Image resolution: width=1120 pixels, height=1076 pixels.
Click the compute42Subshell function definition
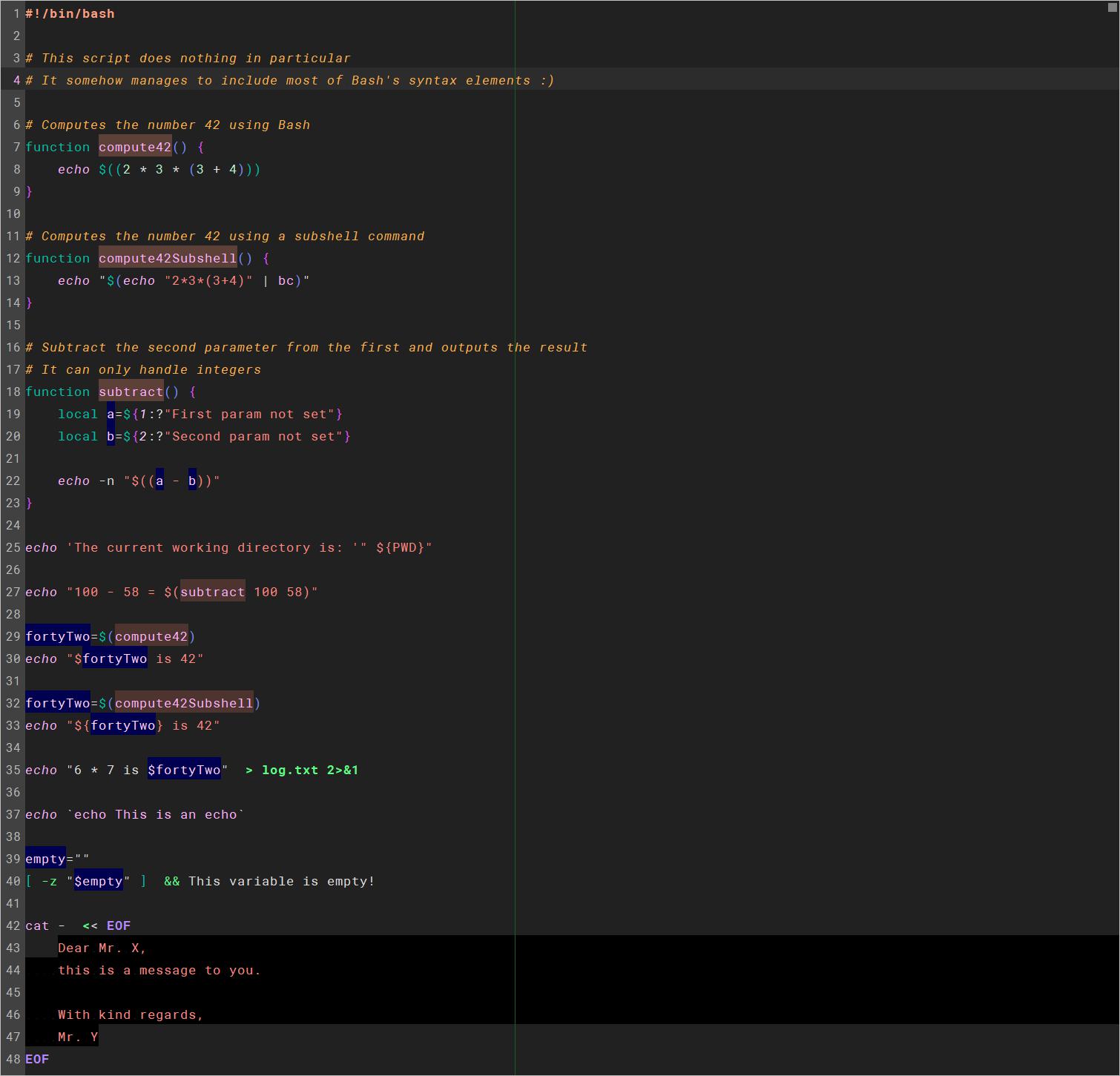[x=166, y=258]
